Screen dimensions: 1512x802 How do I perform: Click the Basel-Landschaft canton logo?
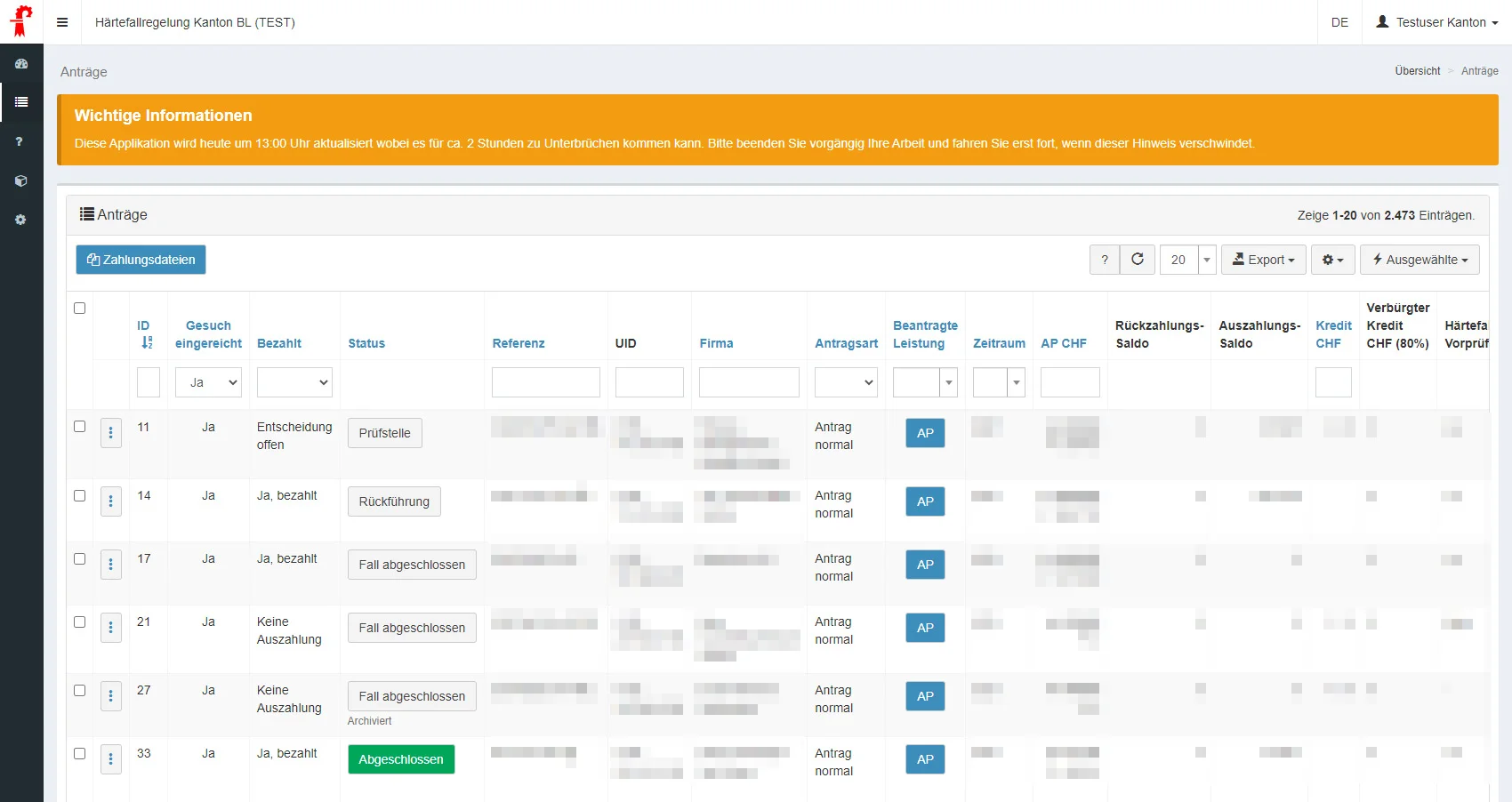click(x=21, y=21)
